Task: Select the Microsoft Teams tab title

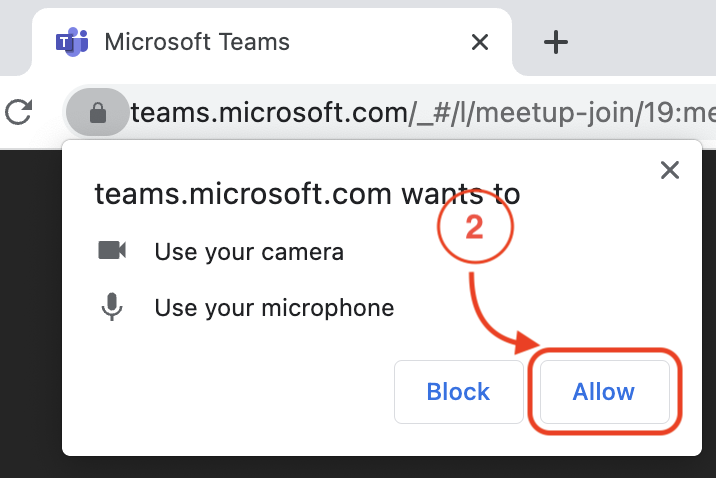Action: [x=197, y=42]
